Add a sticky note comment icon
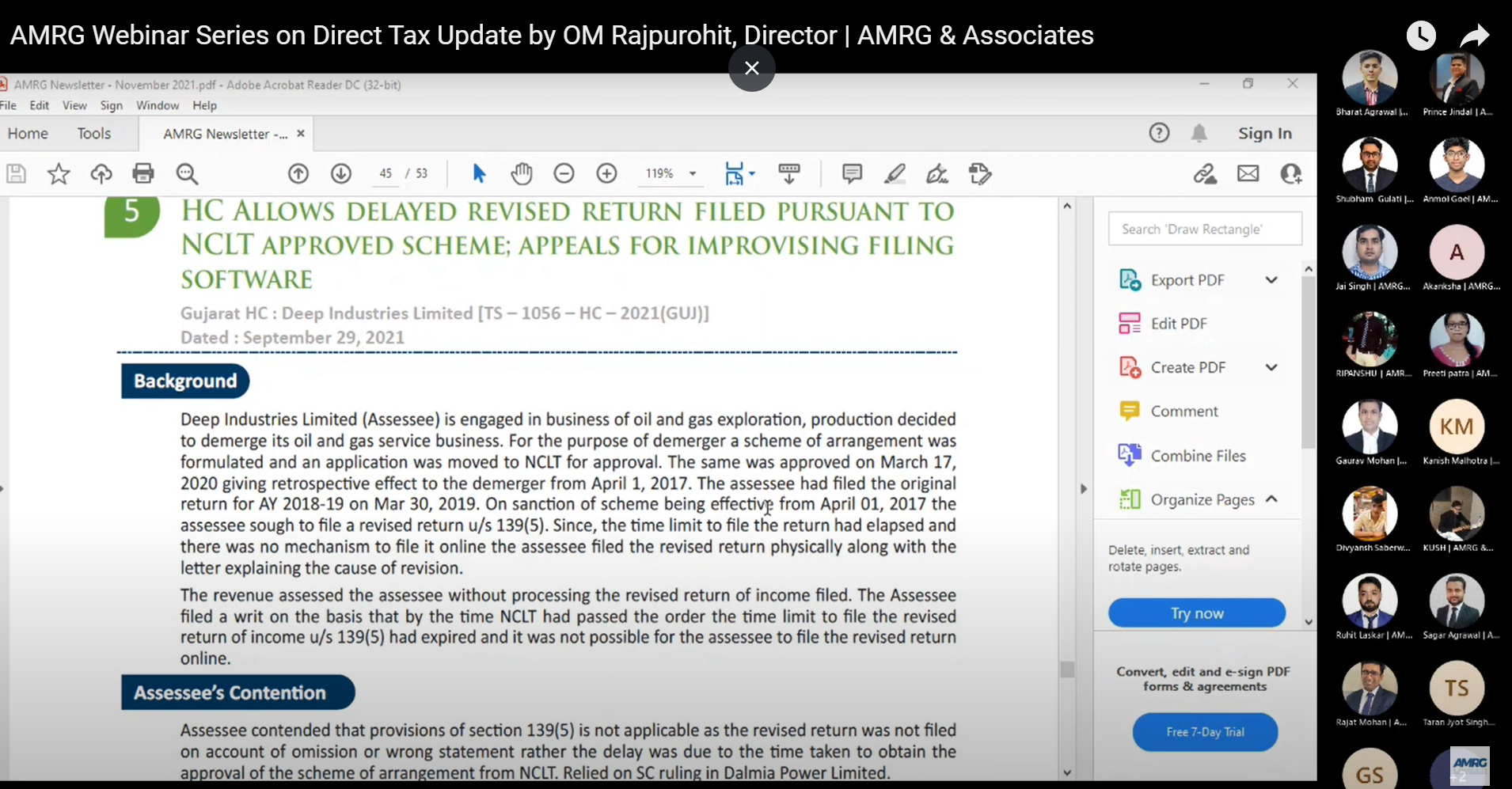The height and width of the screenshot is (789, 1512). (x=853, y=173)
